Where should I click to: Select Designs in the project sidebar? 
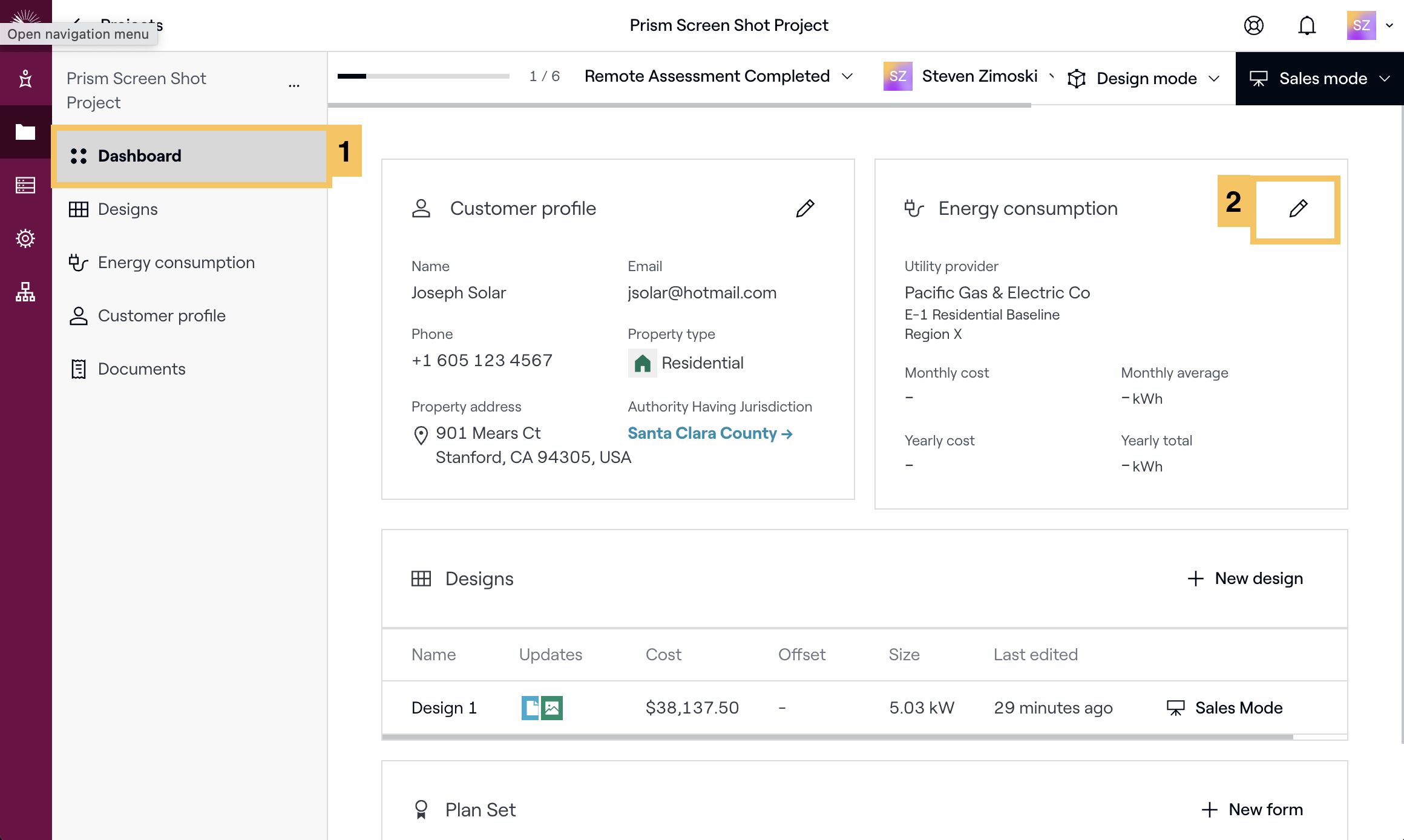[x=128, y=209]
